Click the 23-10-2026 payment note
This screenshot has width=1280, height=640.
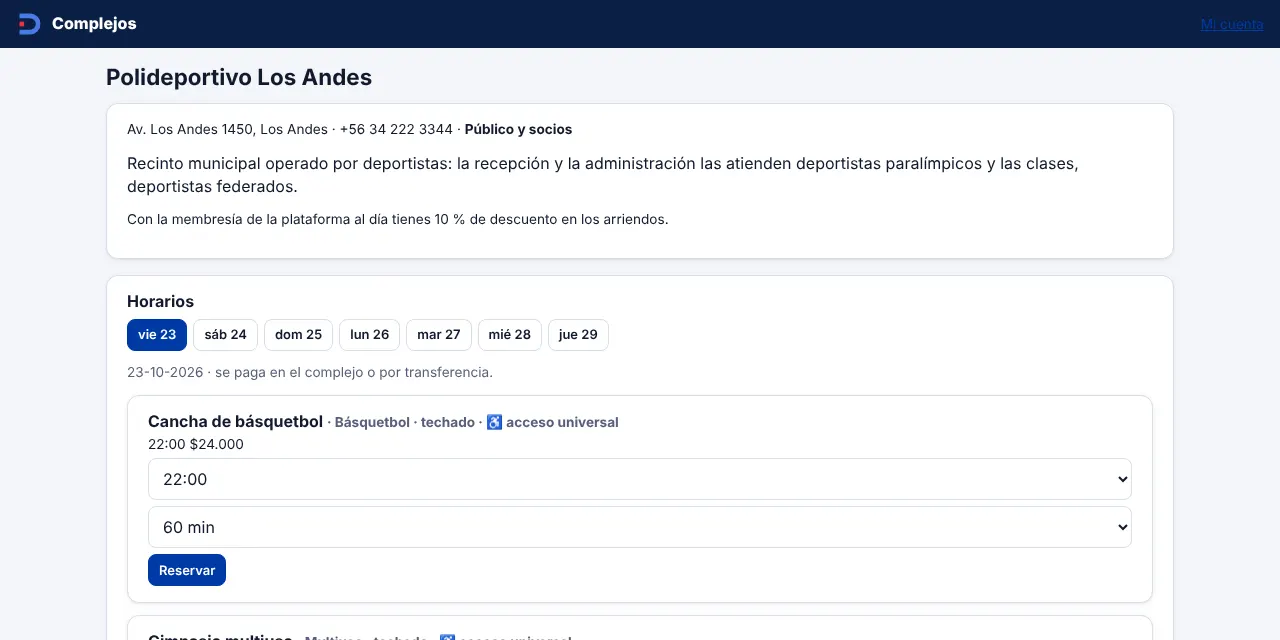click(x=310, y=372)
